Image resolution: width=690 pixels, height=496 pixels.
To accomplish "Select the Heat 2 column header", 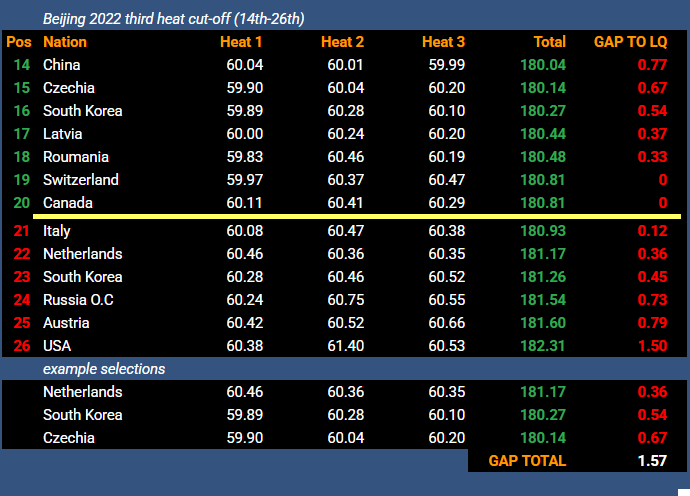I will coord(342,42).
